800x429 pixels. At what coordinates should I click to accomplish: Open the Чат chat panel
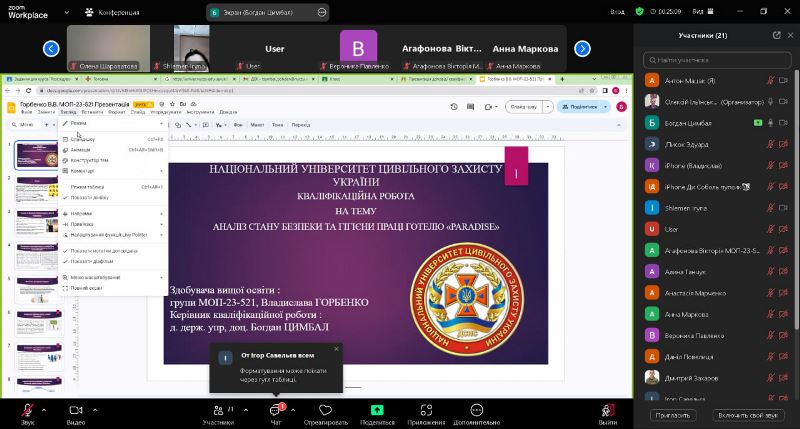(275, 410)
